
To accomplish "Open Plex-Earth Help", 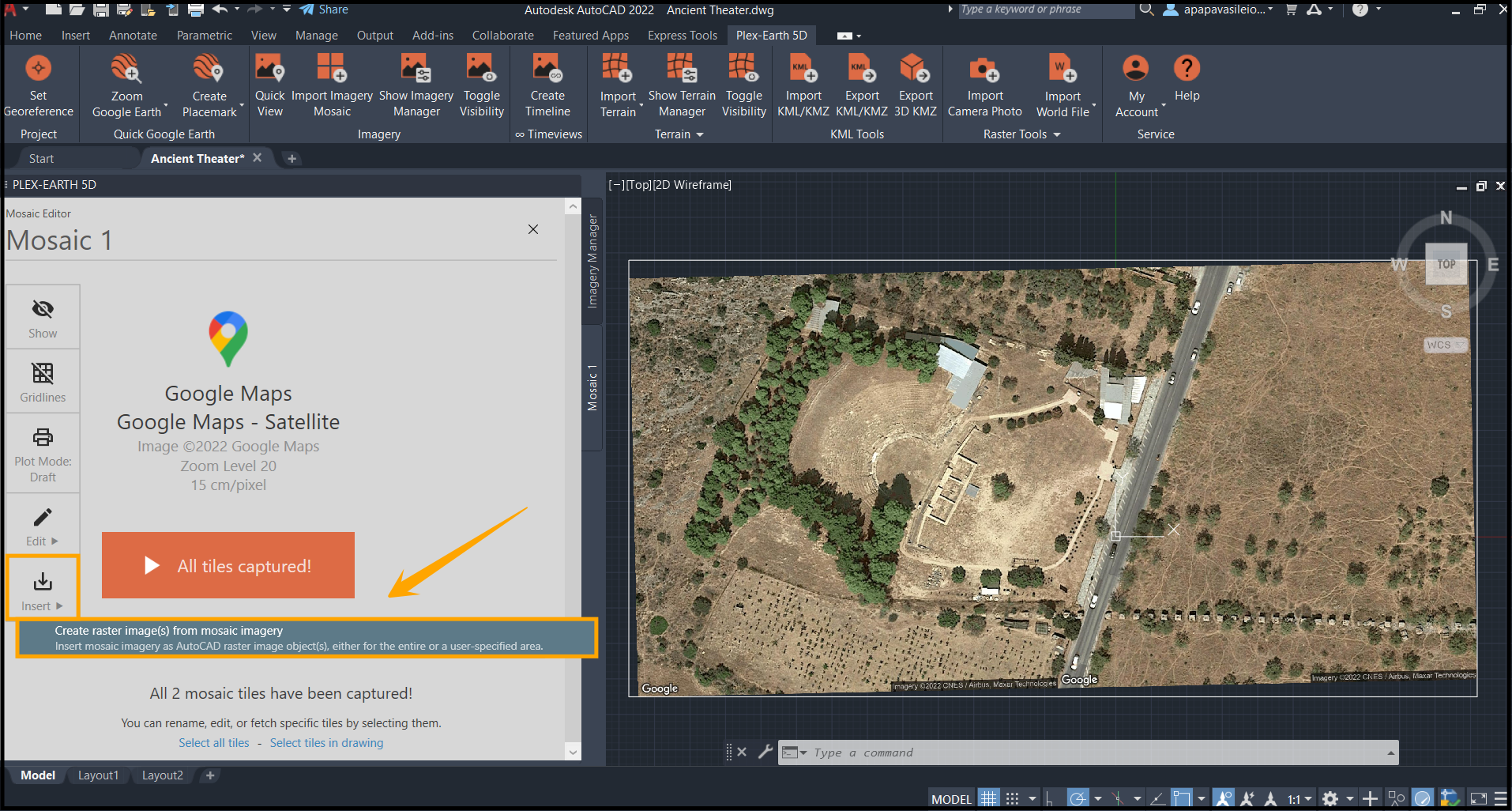I will point(1187,79).
